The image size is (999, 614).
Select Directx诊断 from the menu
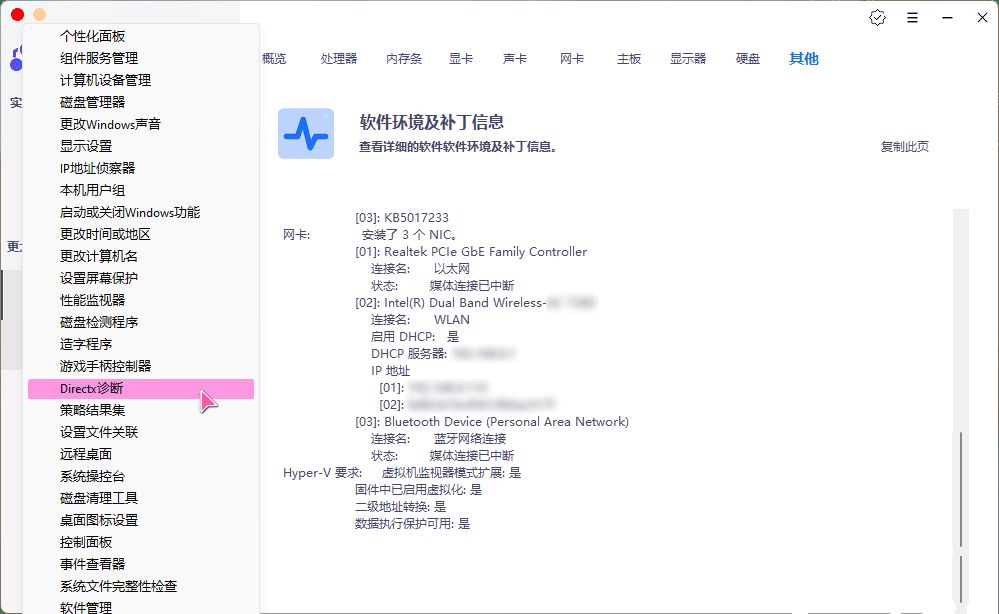(92, 388)
